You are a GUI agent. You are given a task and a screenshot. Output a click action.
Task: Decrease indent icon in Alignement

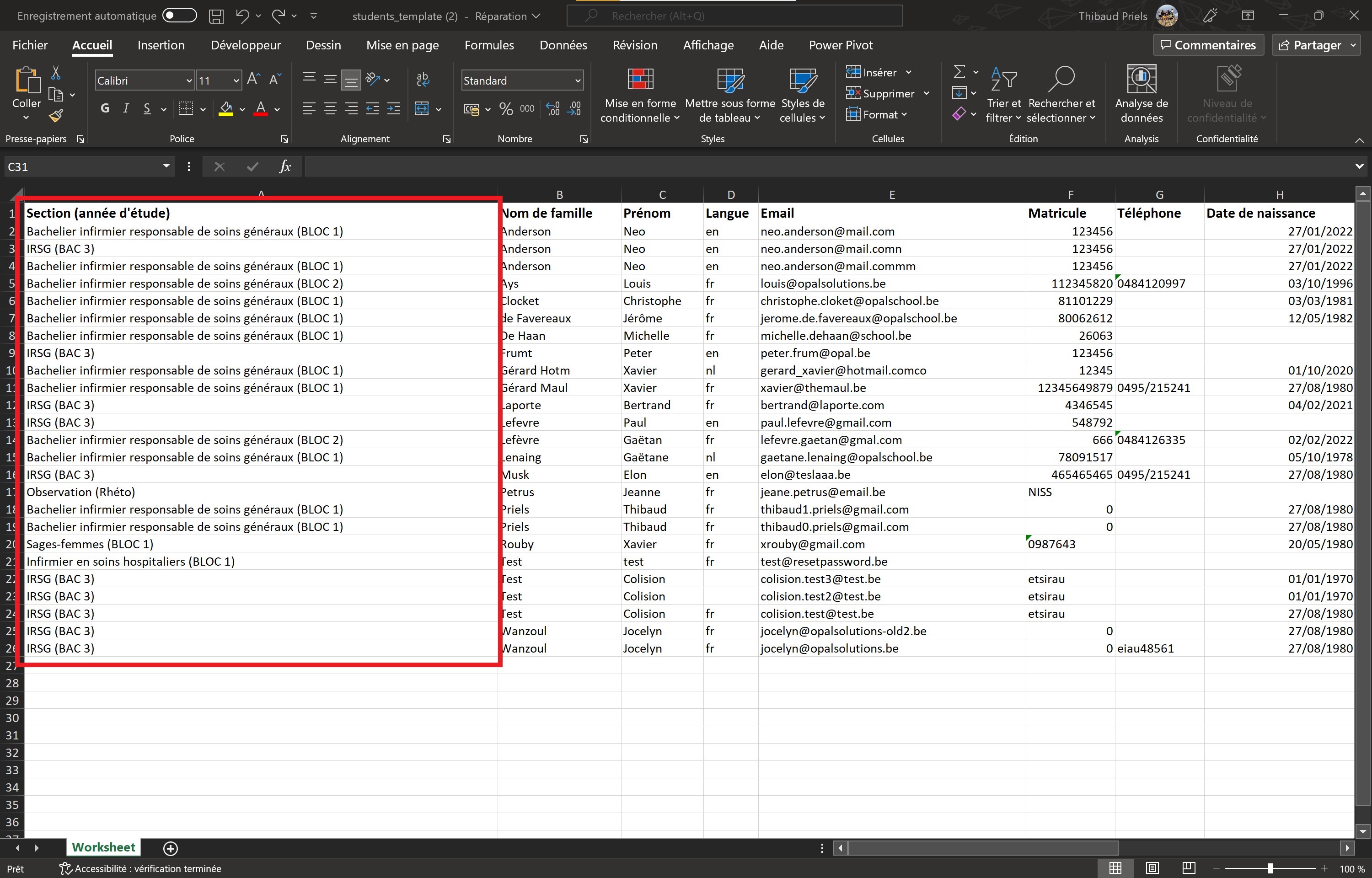[x=373, y=108]
